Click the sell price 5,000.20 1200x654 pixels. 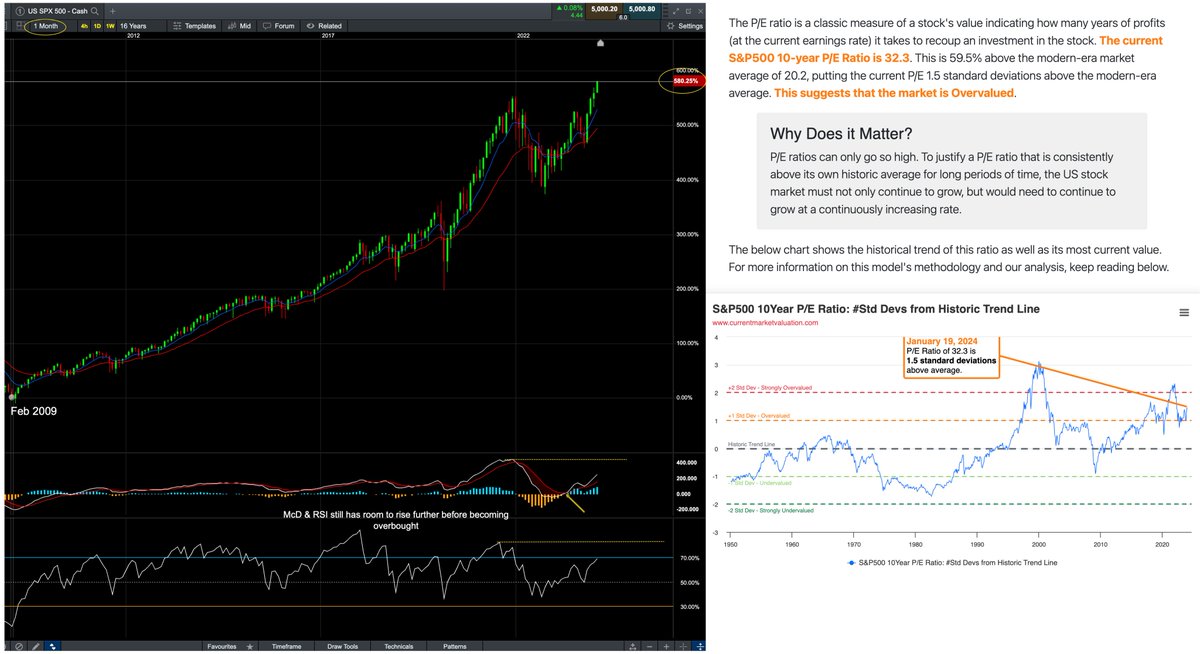604,10
